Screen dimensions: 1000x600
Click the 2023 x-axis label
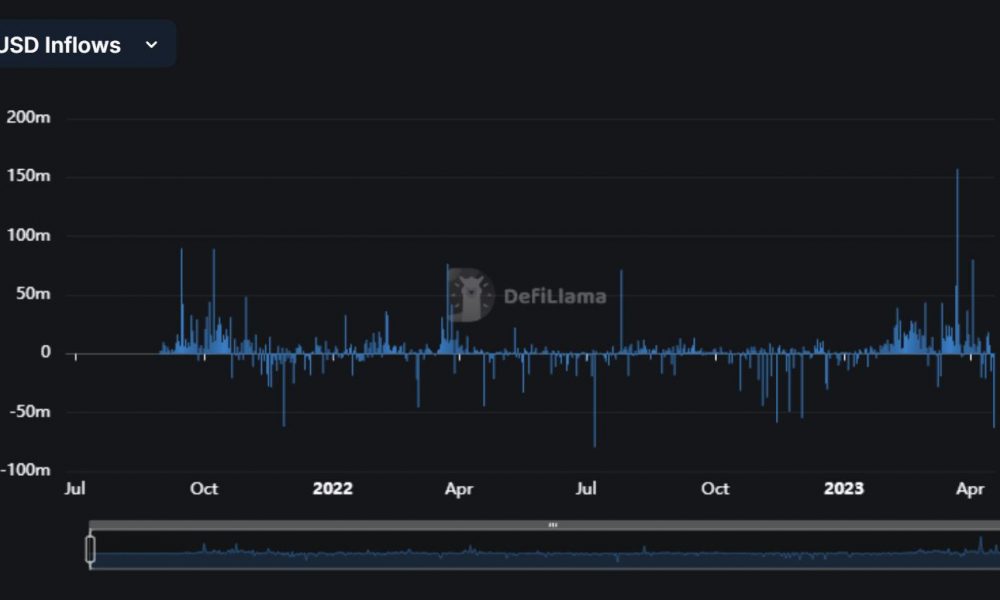pyautogui.click(x=844, y=488)
